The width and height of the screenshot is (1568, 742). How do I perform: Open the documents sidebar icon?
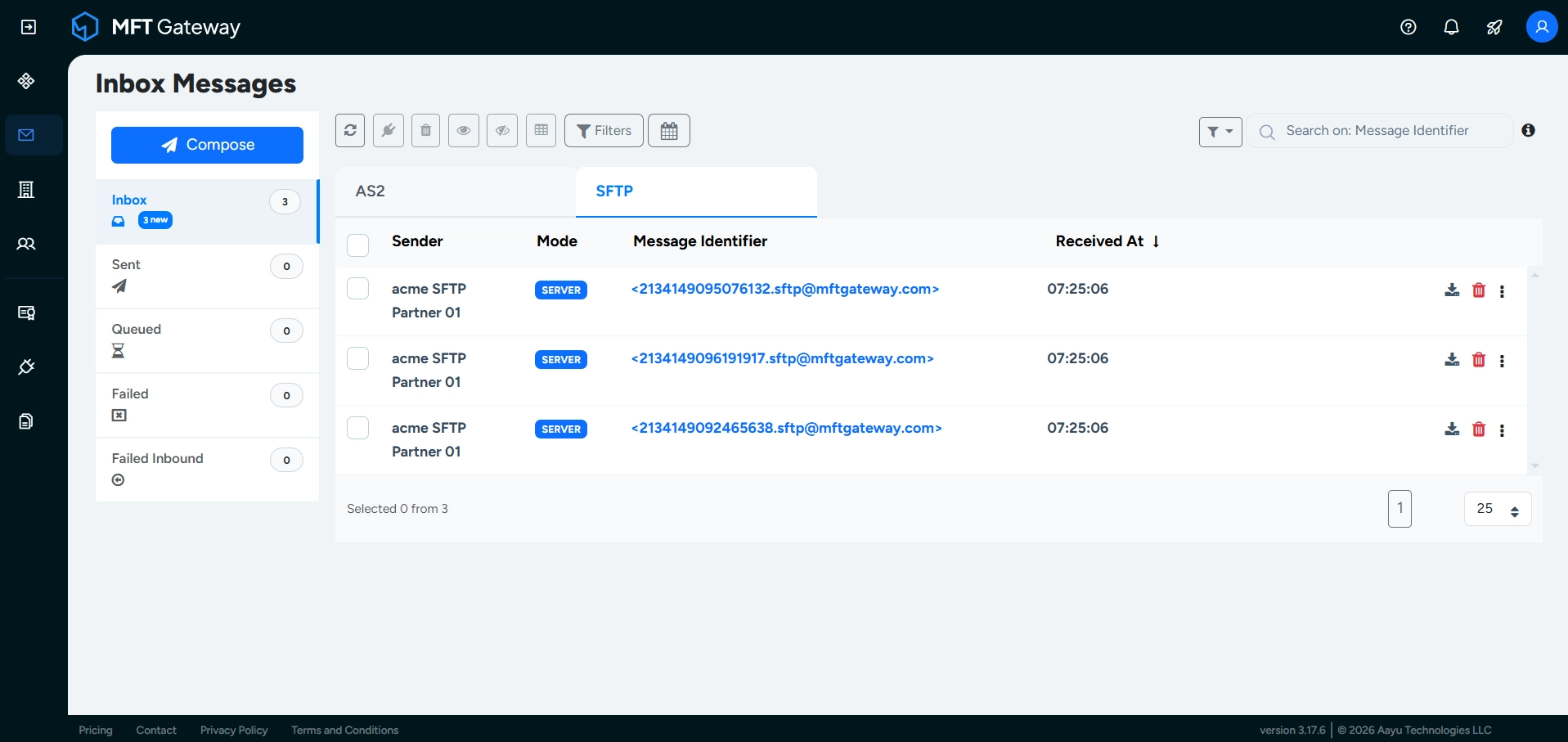(26, 421)
